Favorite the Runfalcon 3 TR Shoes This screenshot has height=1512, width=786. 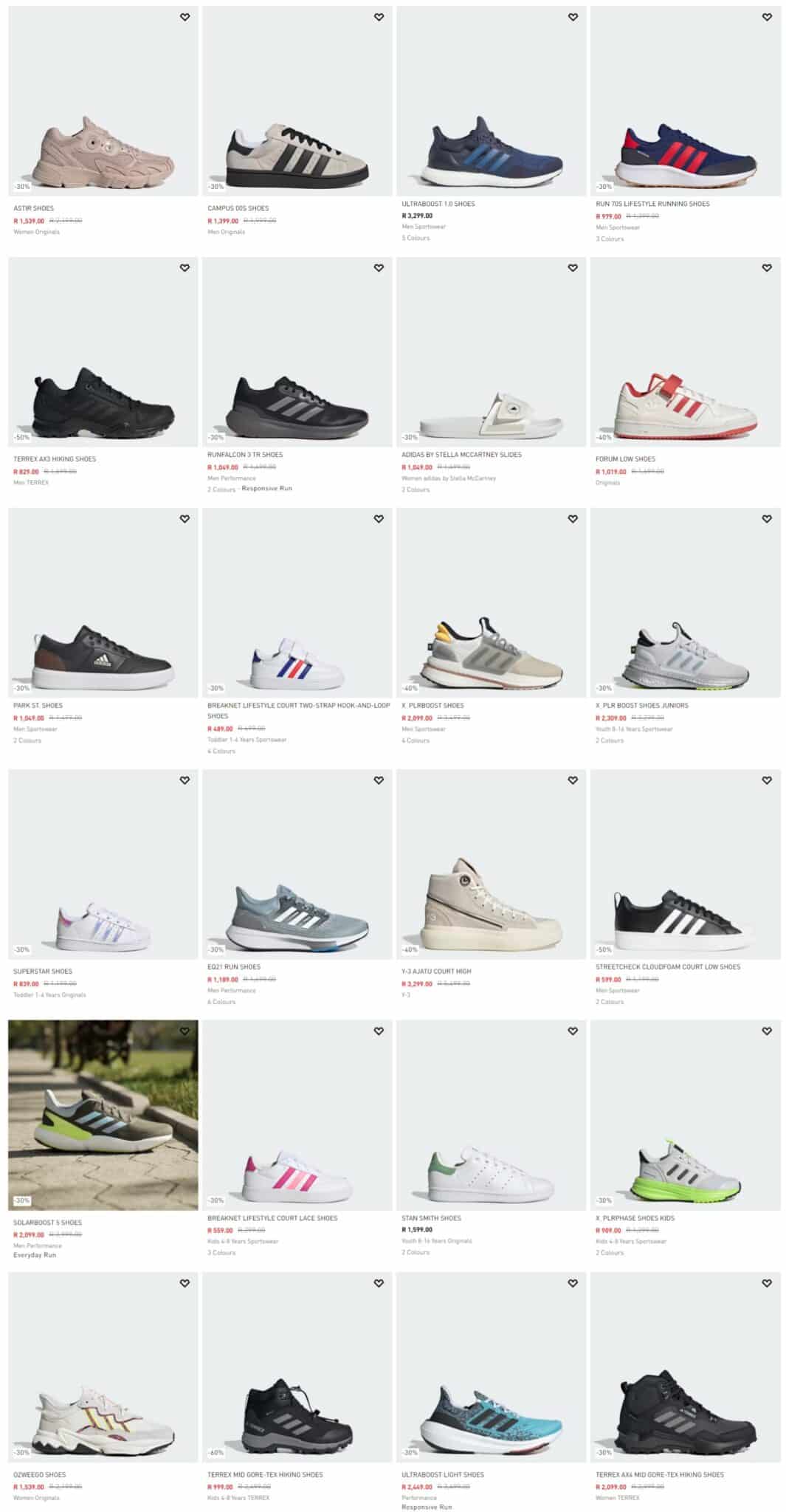(379, 268)
